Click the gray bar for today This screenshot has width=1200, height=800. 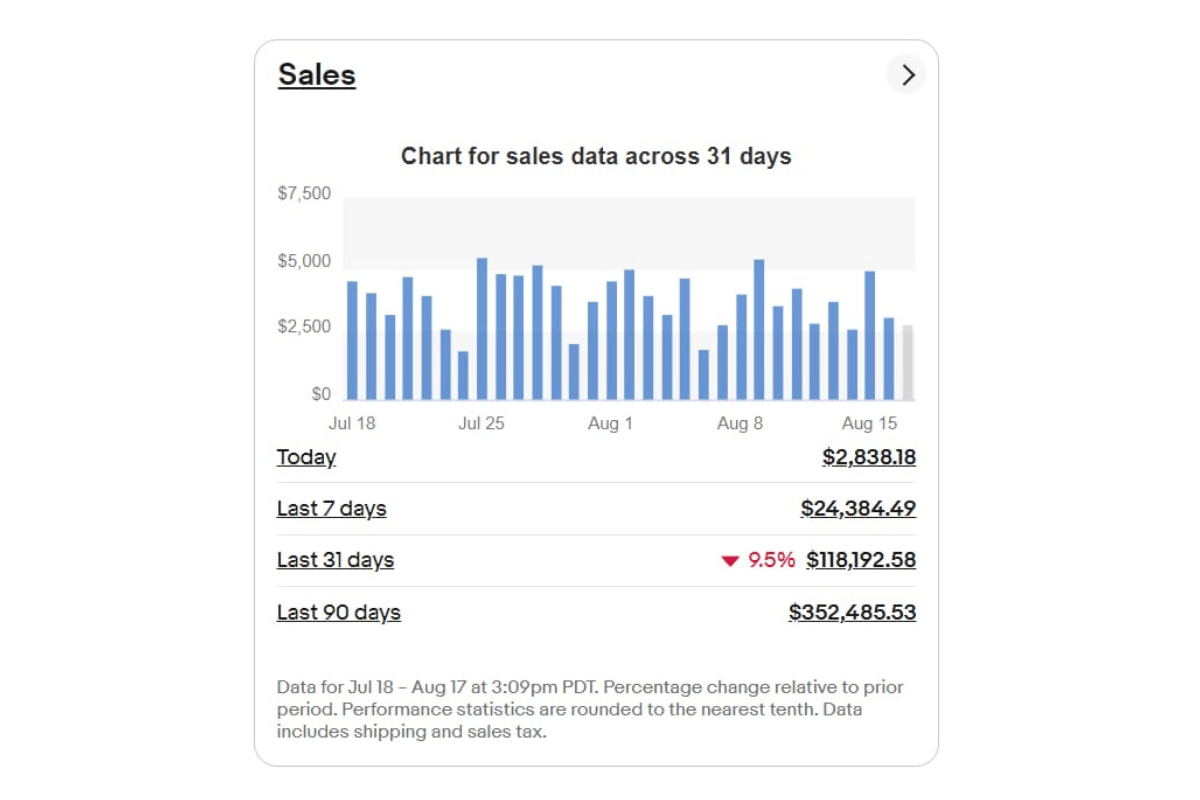tap(907, 362)
